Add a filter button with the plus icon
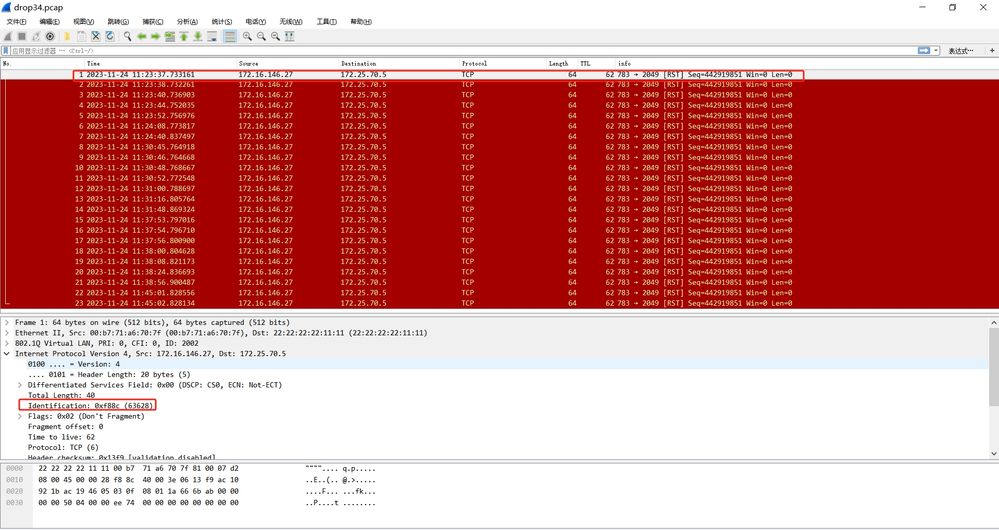This screenshot has height=530, width=999. coord(992,50)
